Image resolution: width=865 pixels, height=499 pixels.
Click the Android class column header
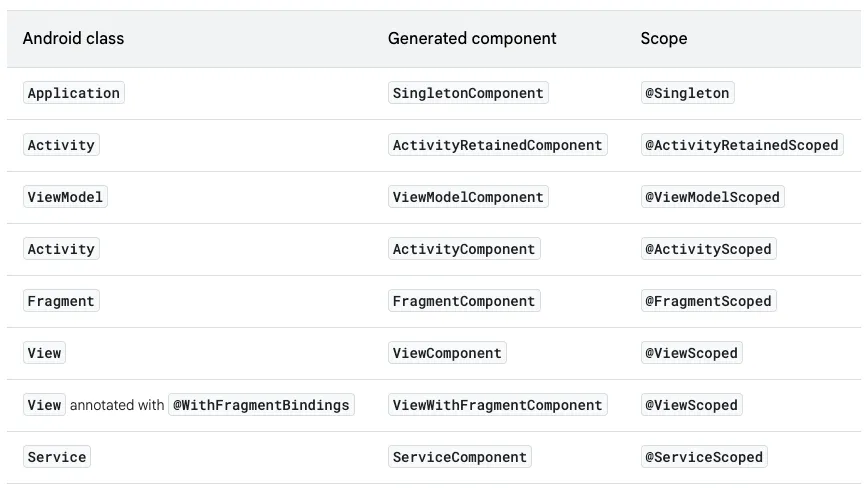73,39
